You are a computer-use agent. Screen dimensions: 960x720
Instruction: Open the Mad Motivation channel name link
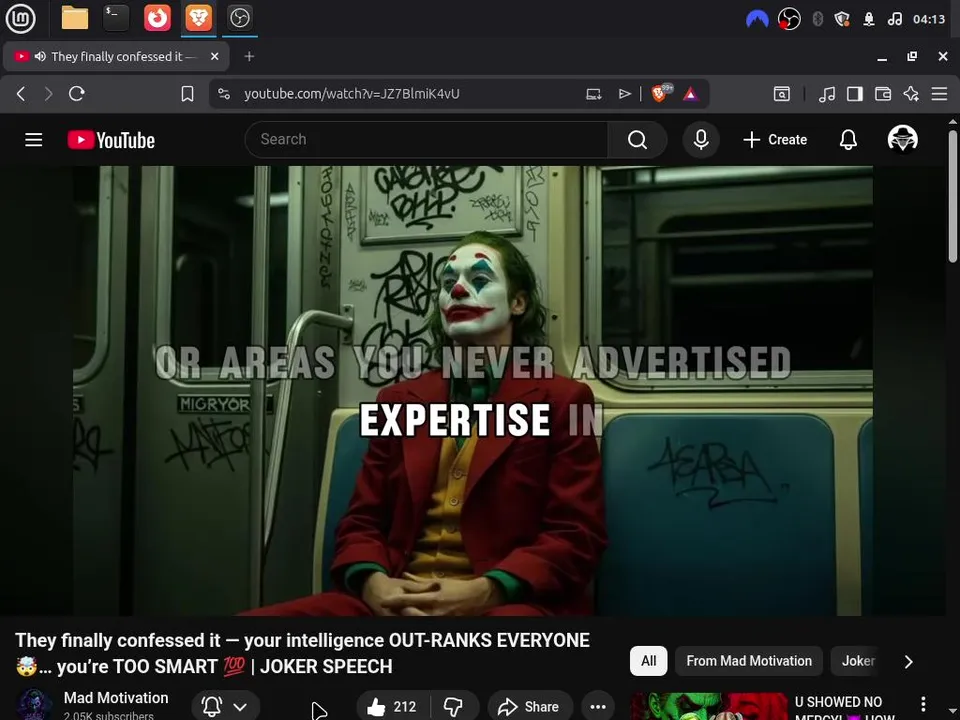116,698
